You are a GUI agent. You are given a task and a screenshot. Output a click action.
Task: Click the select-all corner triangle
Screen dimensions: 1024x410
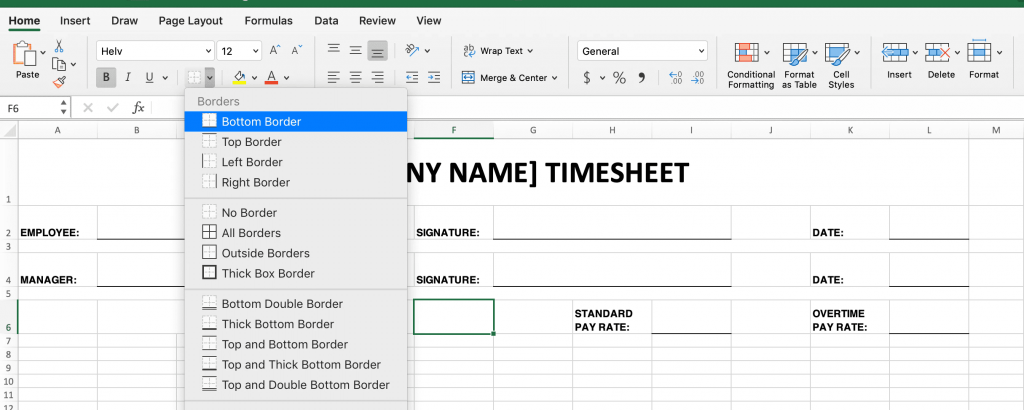point(9,131)
